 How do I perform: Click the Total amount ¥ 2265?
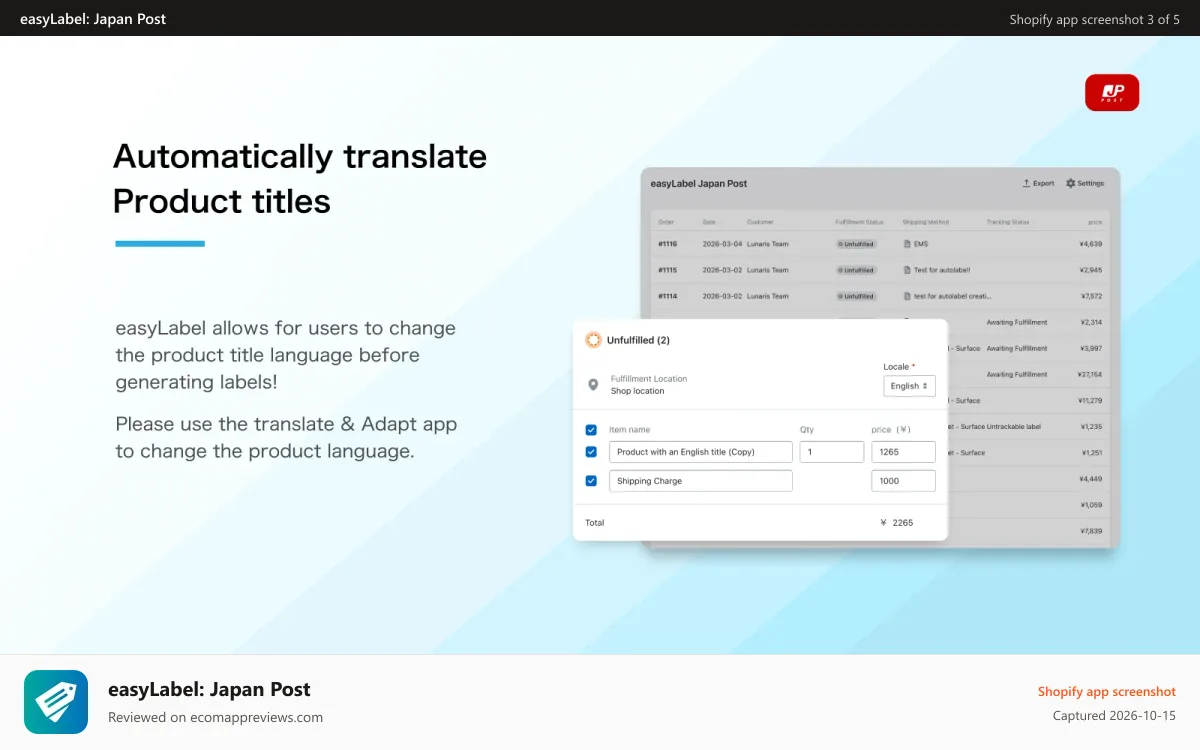(x=896, y=523)
